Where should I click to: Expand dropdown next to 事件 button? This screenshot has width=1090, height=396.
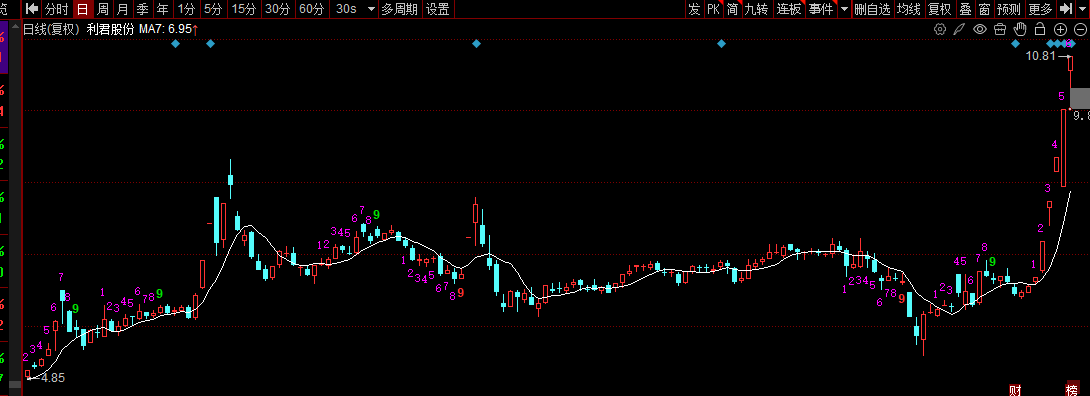point(844,10)
